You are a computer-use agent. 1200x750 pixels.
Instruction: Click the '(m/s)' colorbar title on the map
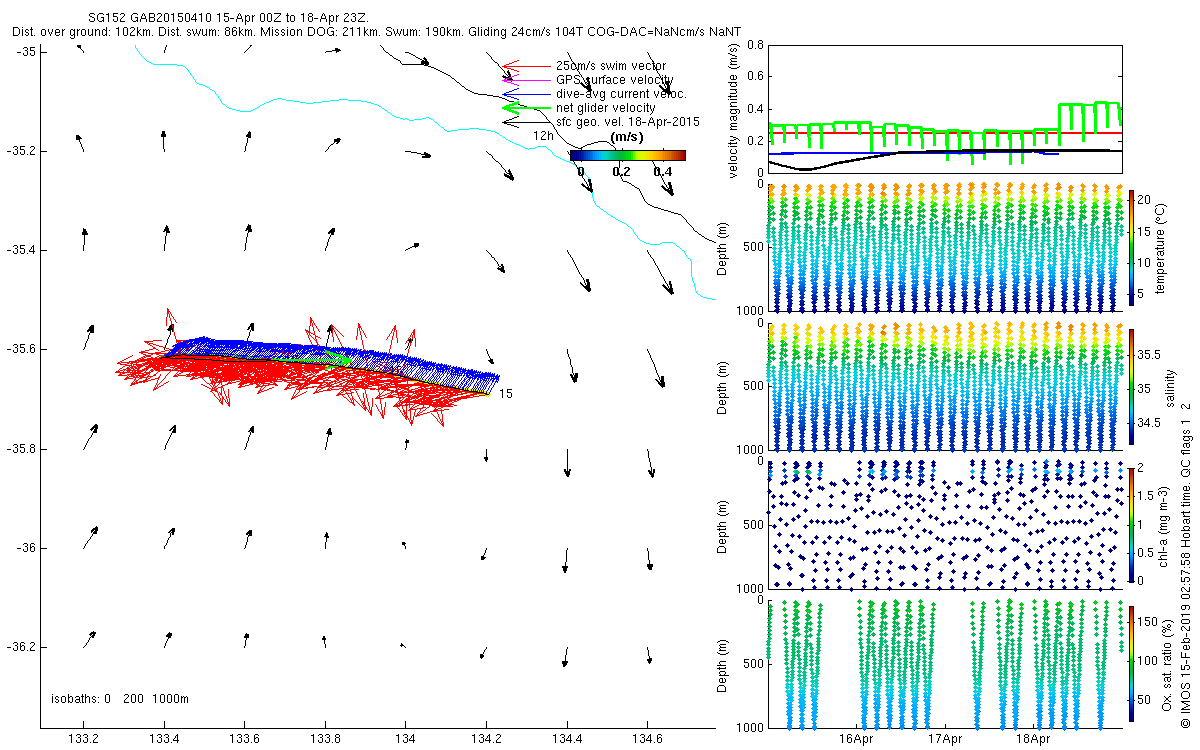(x=626, y=137)
